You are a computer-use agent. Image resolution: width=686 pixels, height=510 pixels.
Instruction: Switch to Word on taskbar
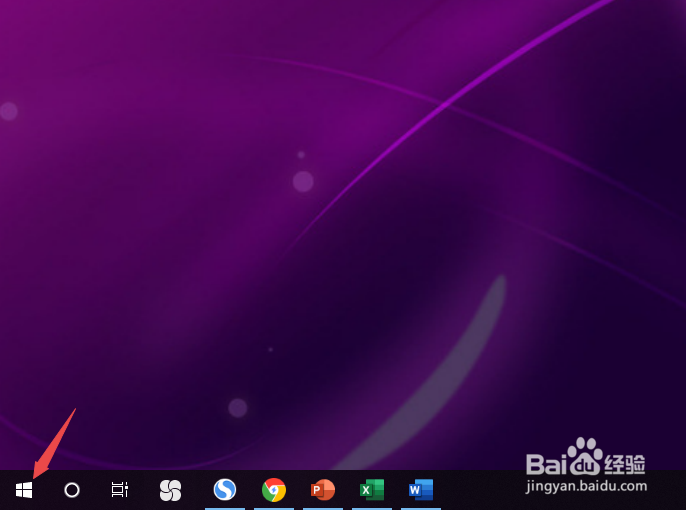[x=421, y=489]
